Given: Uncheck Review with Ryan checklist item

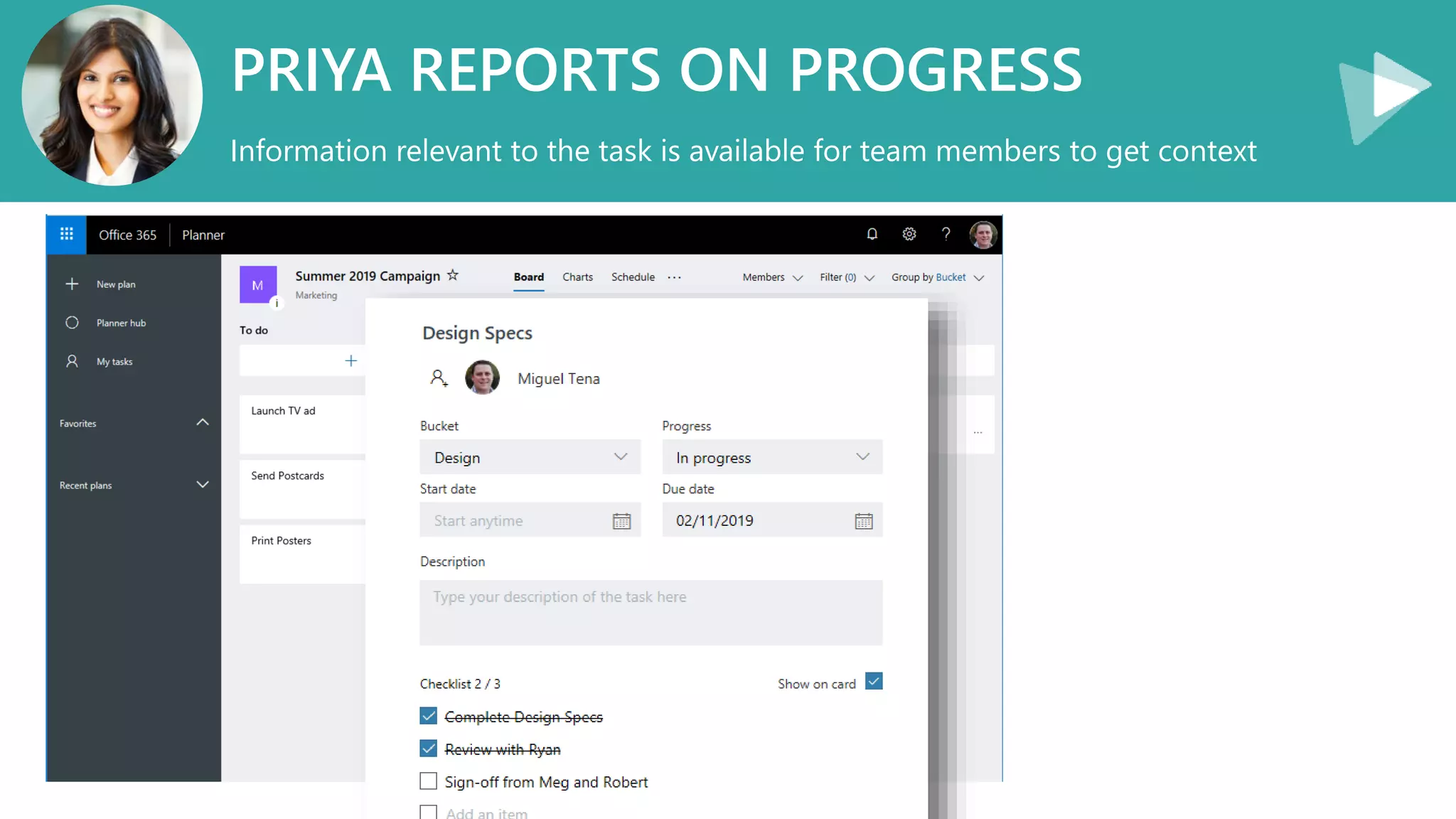Looking at the screenshot, I should (x=428, y=749).
